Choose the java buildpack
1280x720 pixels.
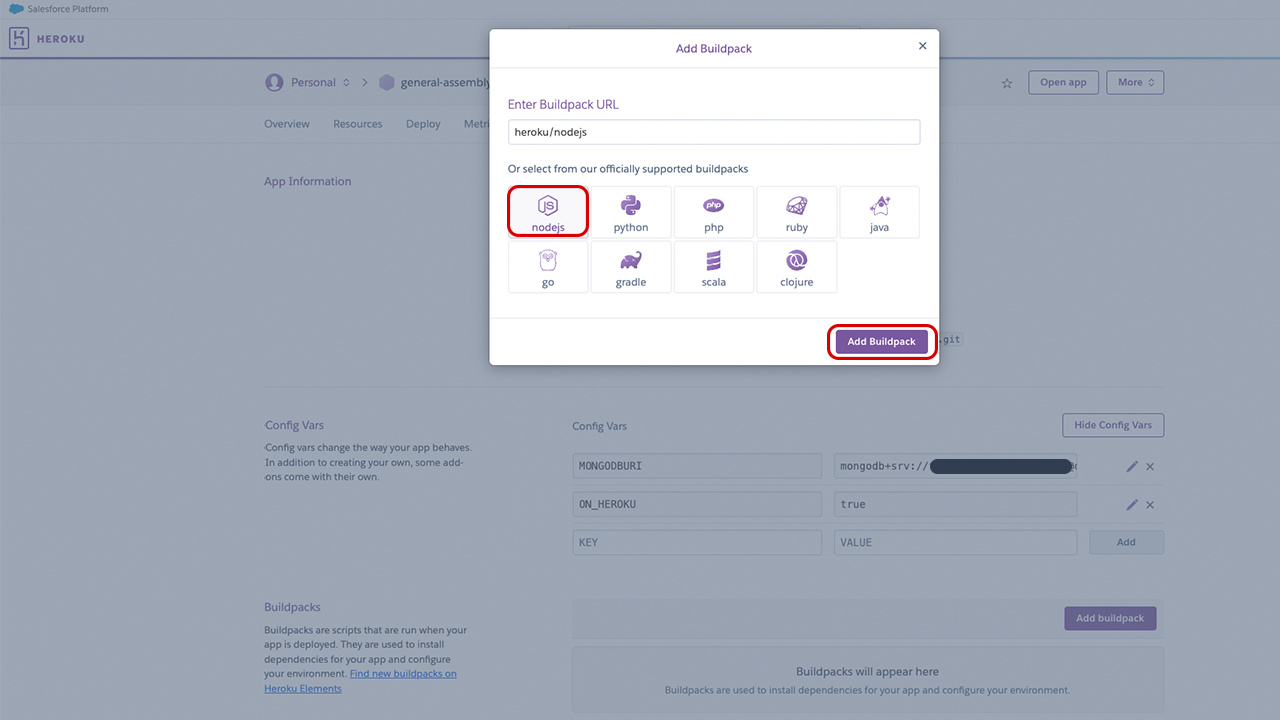[x=879, y=212]
